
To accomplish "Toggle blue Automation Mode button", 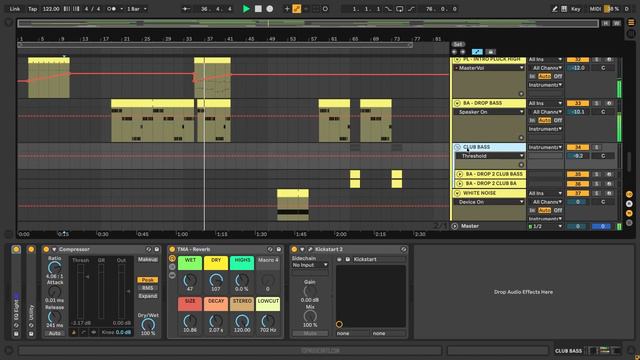I will [477, 52].
